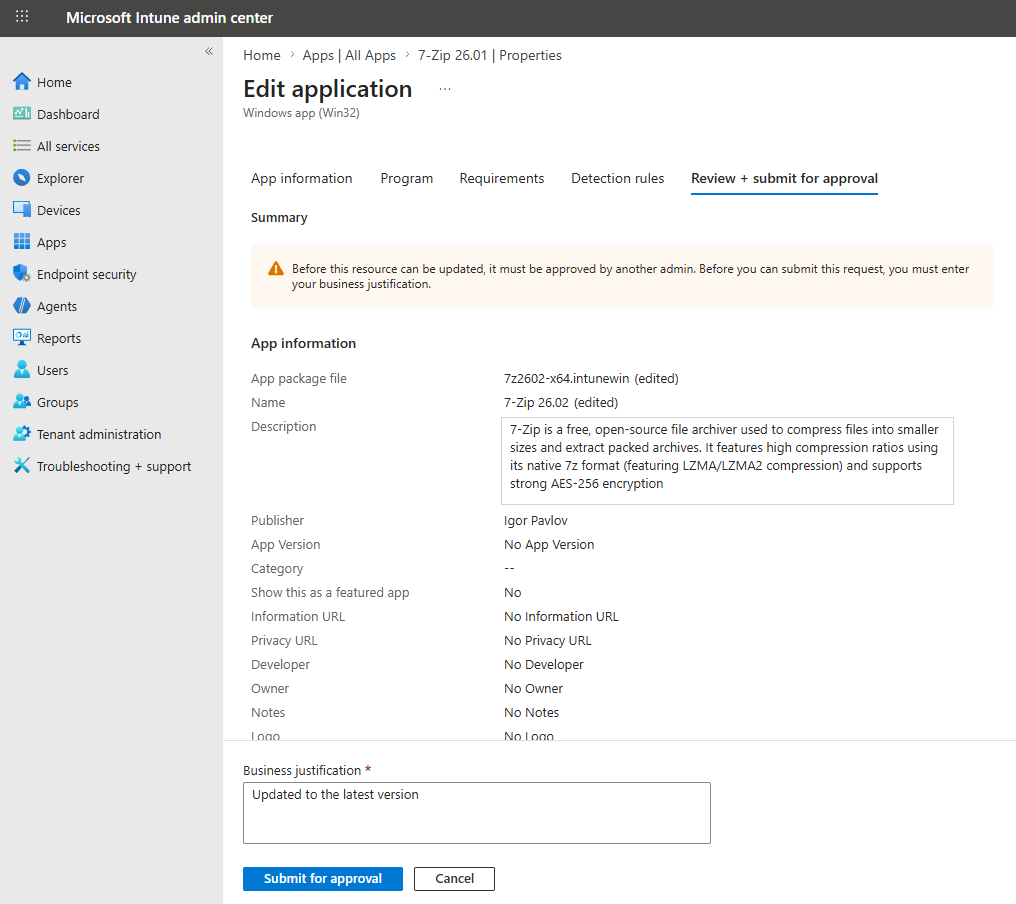Open the Dashboard sidebar label
Image resolution: width=1016 pixels, height=904 pixels.
pyautogui.click(x=68, y=114)
